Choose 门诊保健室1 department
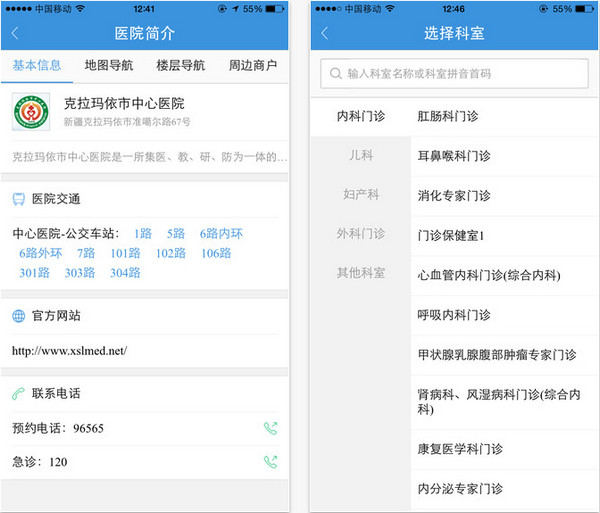Image resolution: width=600 pixels, height=513 pixels. click(x=504, y=236)
